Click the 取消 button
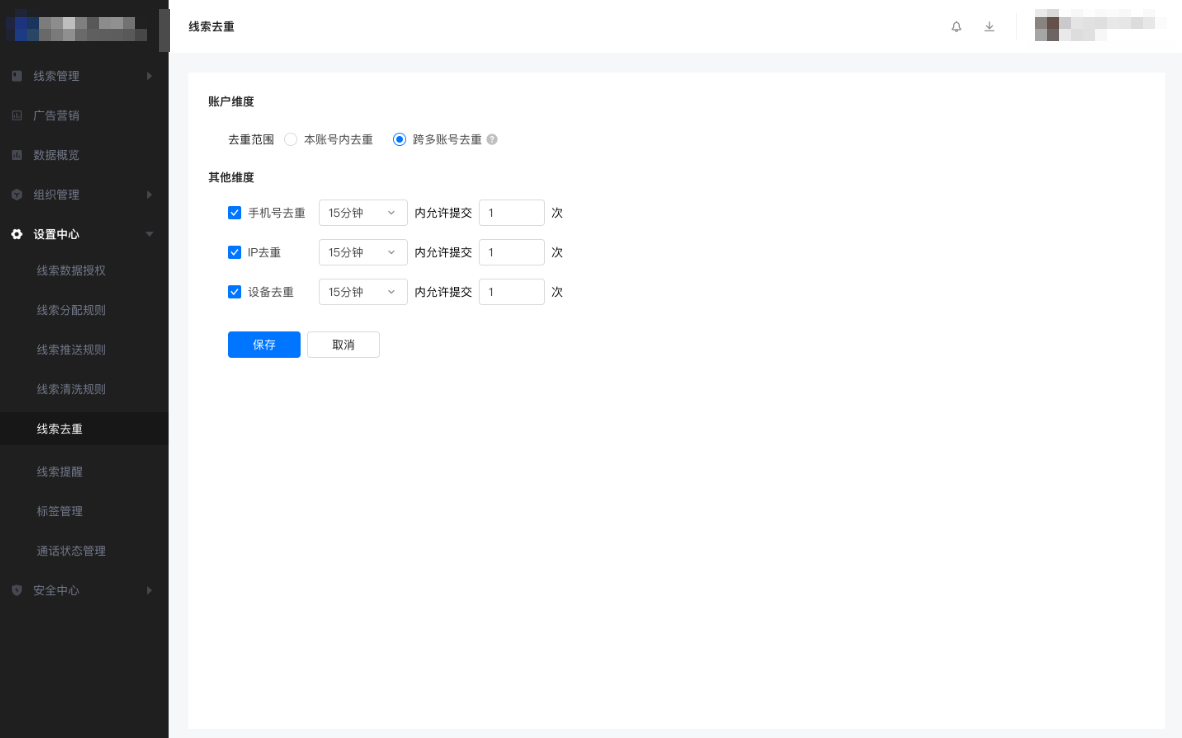The height and width of the screenshot is (738, 1182). pos(343,344)
